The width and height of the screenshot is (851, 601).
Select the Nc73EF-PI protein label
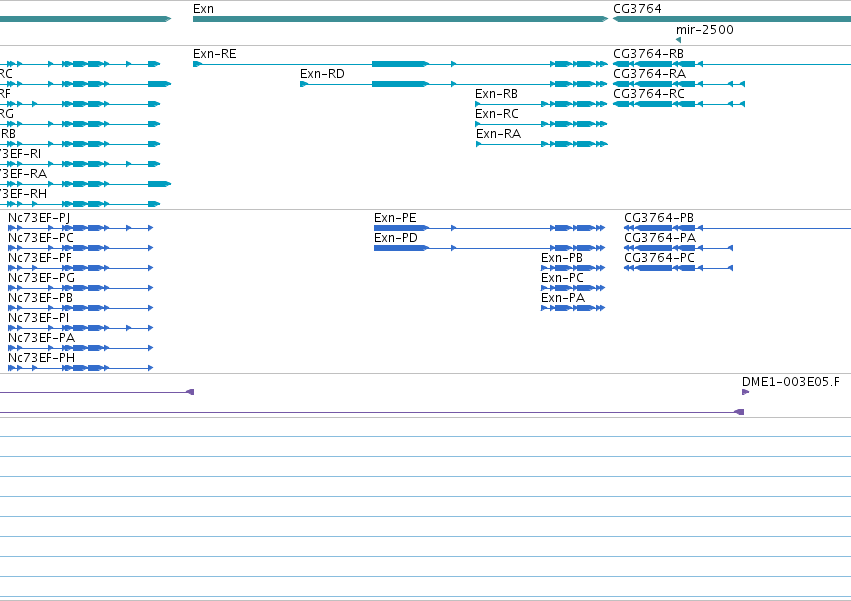(39, 318)
